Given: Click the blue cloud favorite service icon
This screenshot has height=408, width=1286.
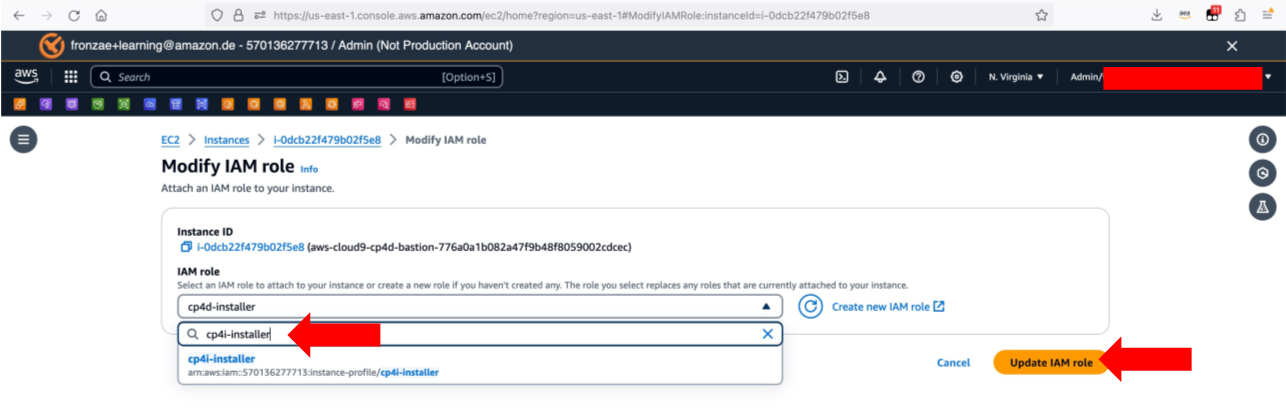Looking at the screenshot, I should 149,104.
